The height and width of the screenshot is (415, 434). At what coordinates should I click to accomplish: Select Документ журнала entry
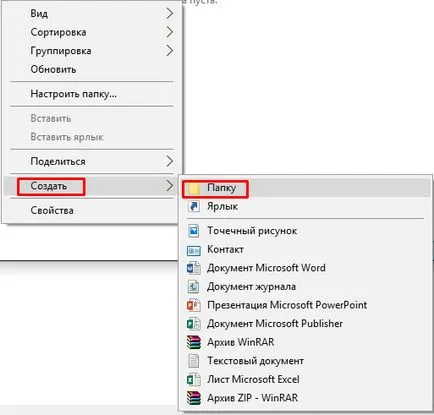[306, 287]
